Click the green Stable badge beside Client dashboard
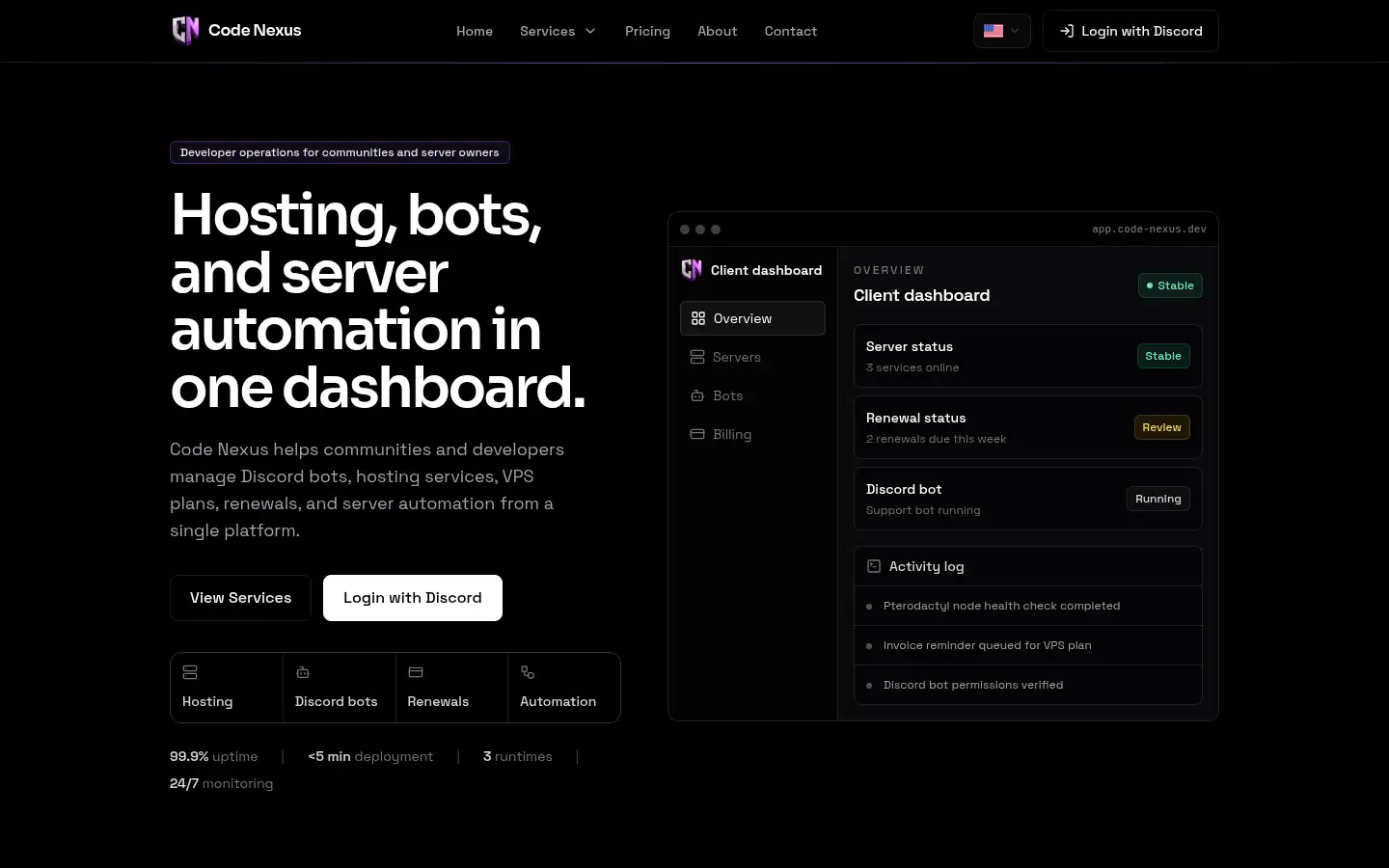Viewport: 1389px width, 868px height. (x=1170, y=285)
